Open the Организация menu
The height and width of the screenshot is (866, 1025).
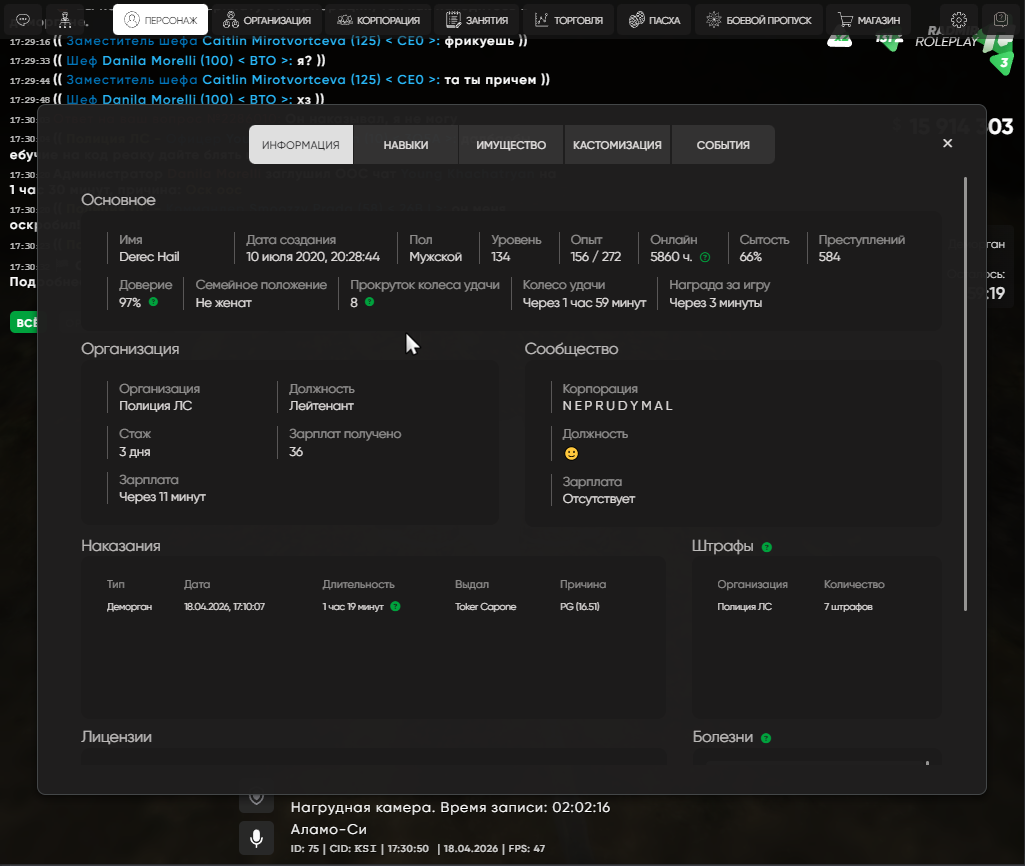coord(267,20)
